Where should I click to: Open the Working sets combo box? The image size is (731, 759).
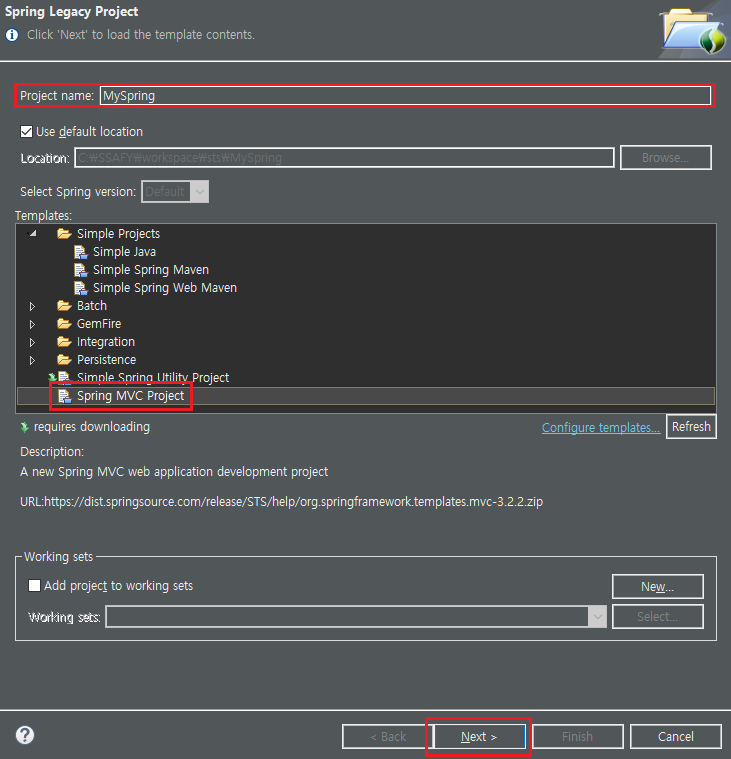pyautogui.click(x=356, y=617)
